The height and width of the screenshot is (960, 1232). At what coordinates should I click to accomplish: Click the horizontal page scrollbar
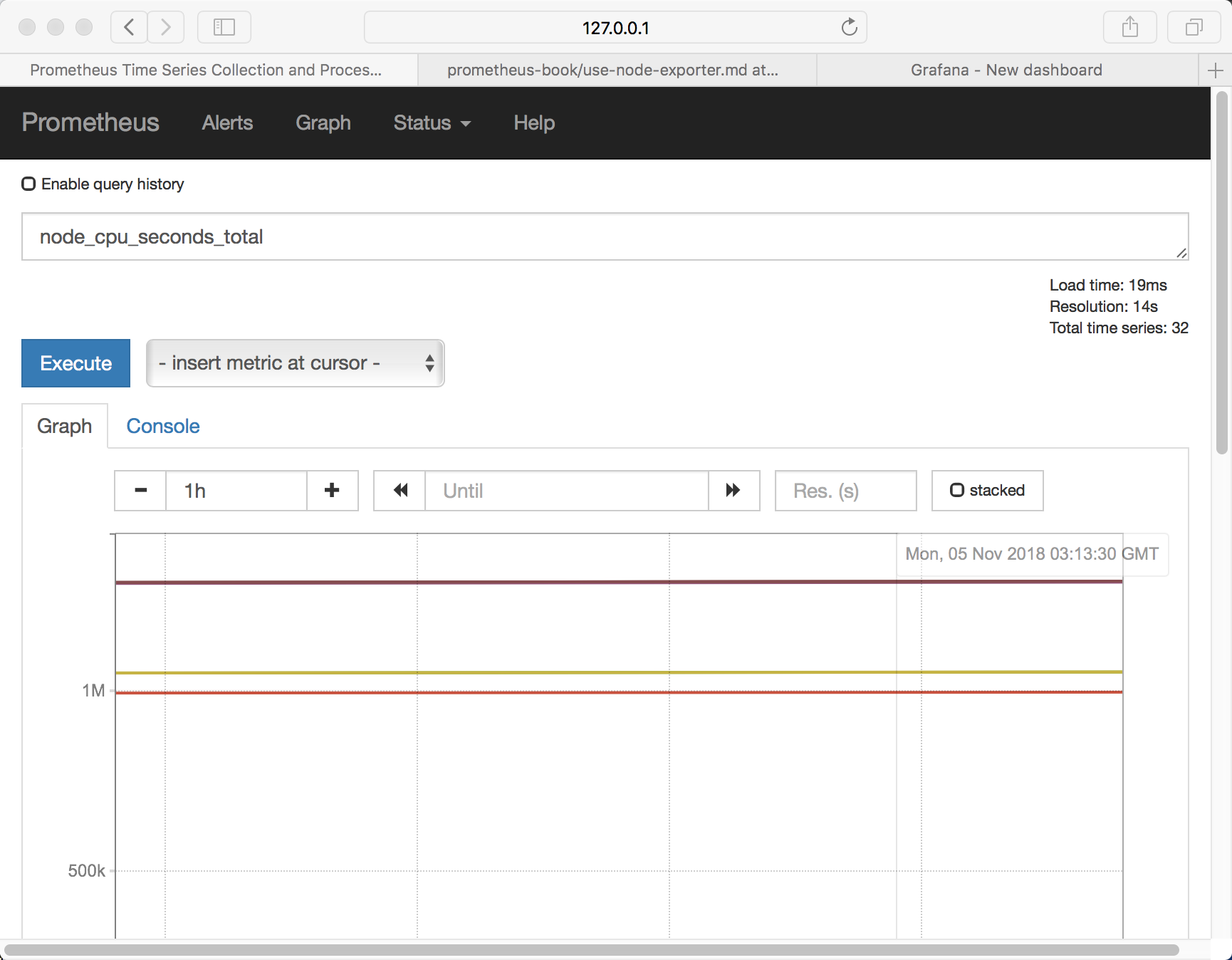(x=591, y=950)
